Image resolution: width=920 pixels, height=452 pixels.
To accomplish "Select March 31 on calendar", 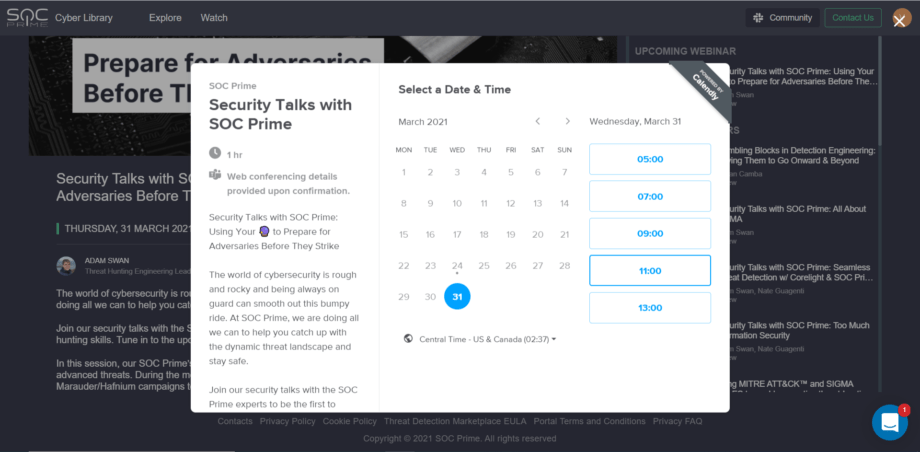I will click(457, 296).
